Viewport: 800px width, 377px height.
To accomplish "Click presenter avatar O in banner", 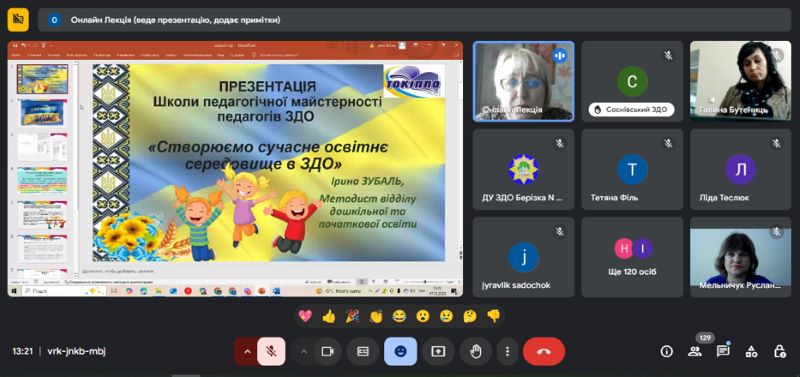I will [x=55, y=20].
